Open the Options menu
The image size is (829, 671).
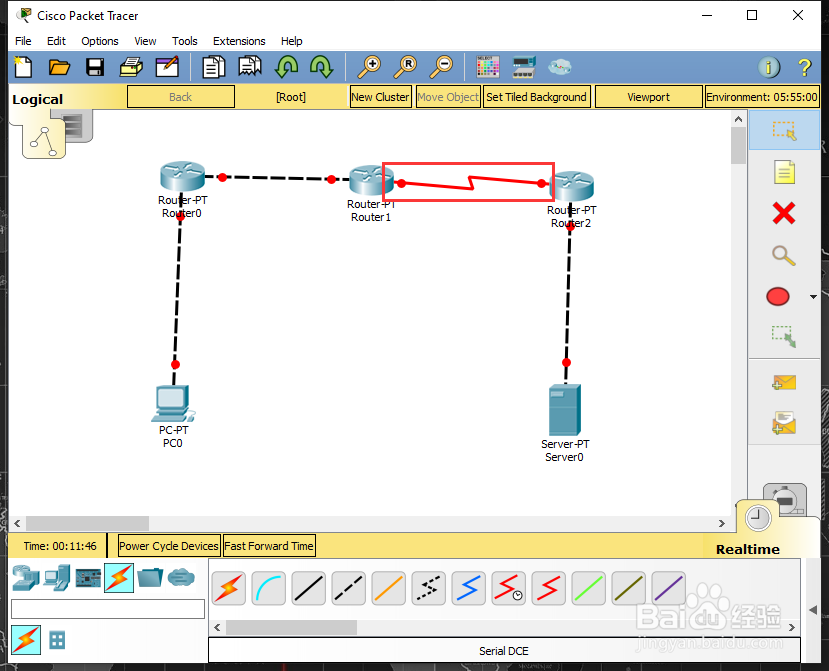click(x=99, y=41)
